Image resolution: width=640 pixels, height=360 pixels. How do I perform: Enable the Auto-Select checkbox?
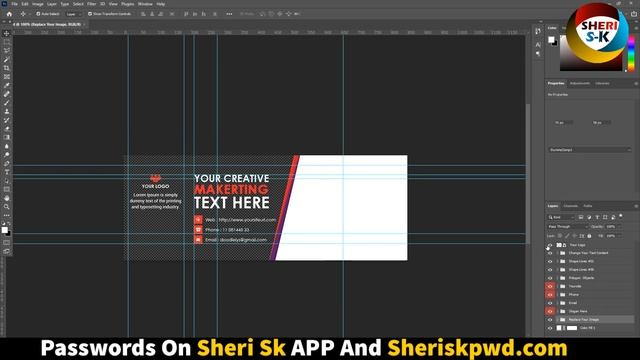pyautogui.click(x=38, y=14)
